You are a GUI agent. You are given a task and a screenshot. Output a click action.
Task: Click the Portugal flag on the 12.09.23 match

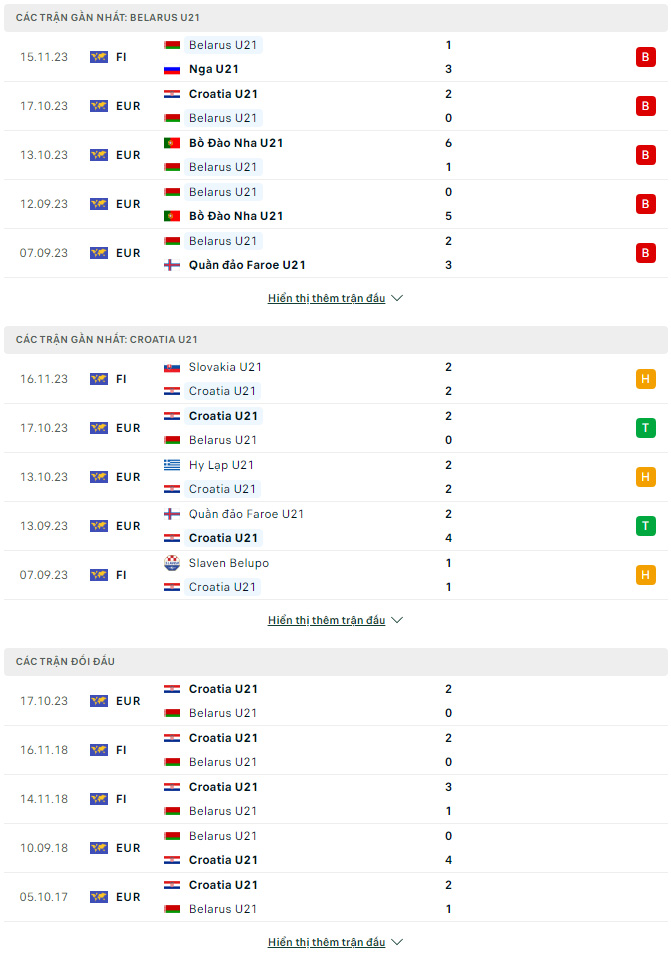tap(172, 216)
